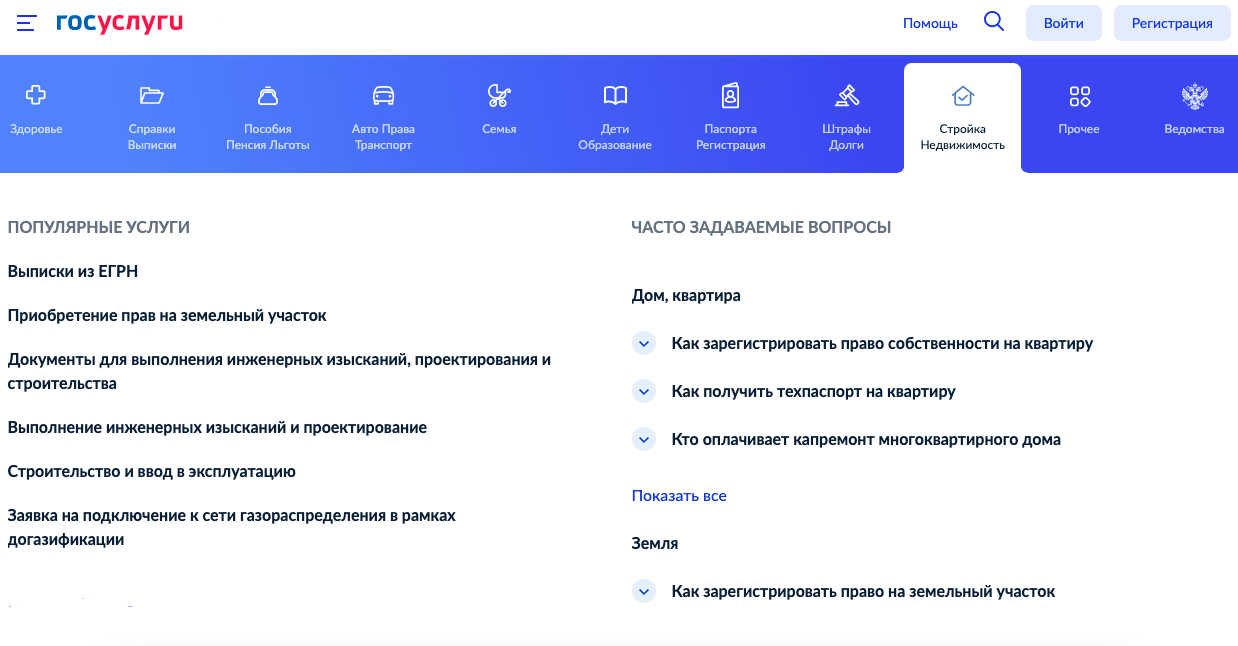Click Показать все link

tap(679, 495)
